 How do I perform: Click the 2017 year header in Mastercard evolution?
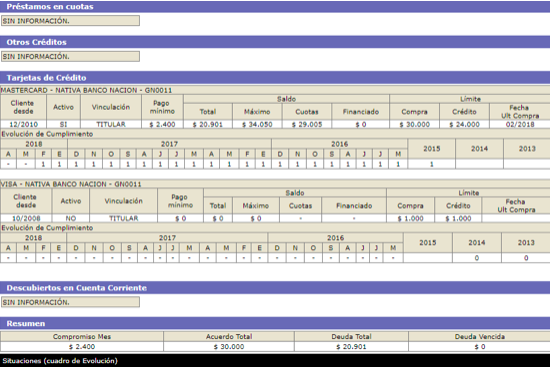pos(169,144)
